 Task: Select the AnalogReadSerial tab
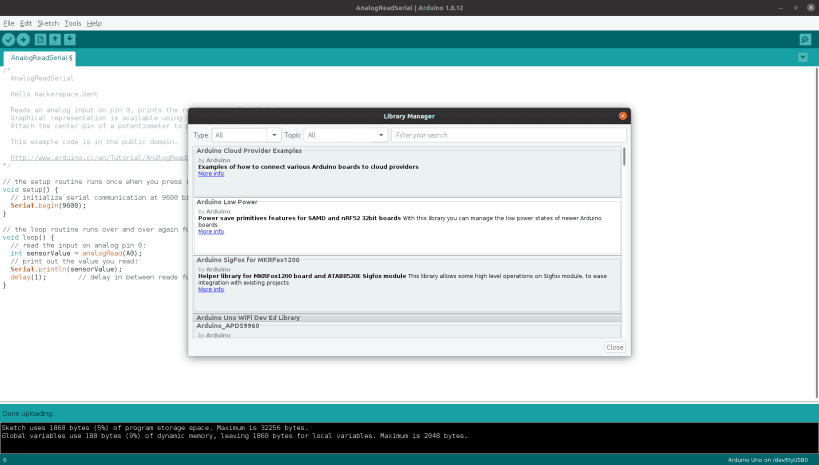tap(40, 58)
